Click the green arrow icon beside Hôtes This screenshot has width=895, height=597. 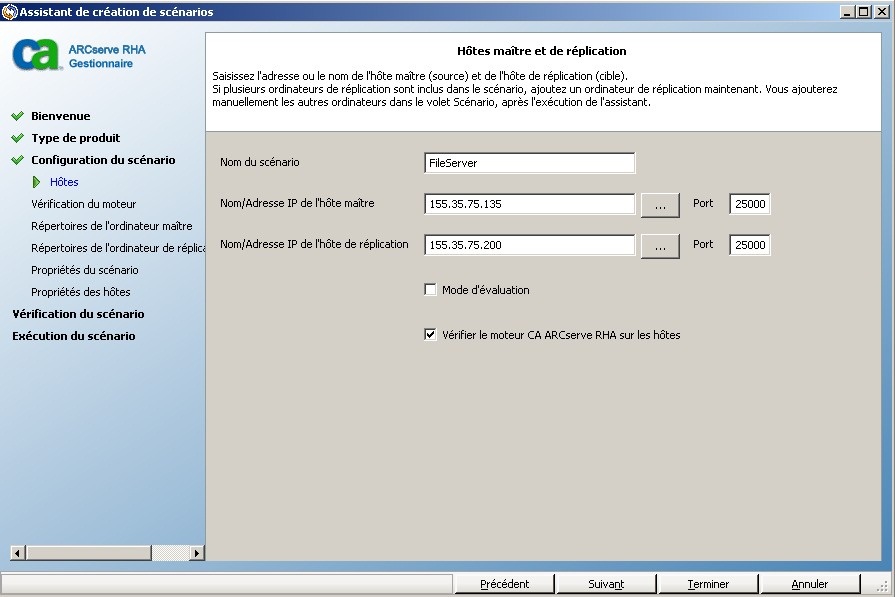(34, 181)
